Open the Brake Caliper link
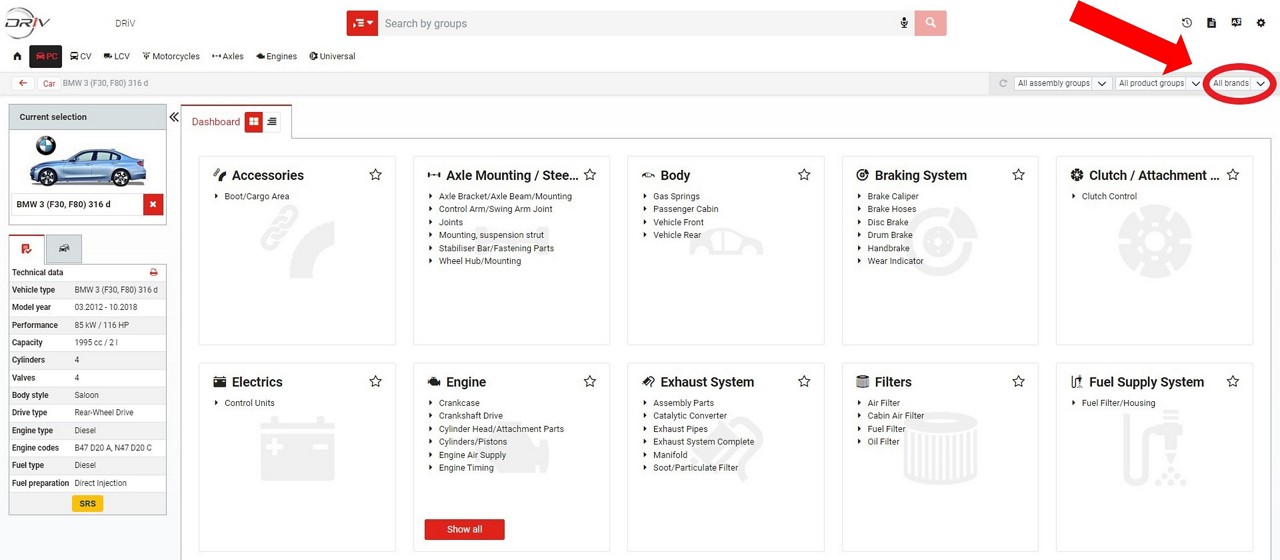Screen dimensions: 1280x560 892,197
